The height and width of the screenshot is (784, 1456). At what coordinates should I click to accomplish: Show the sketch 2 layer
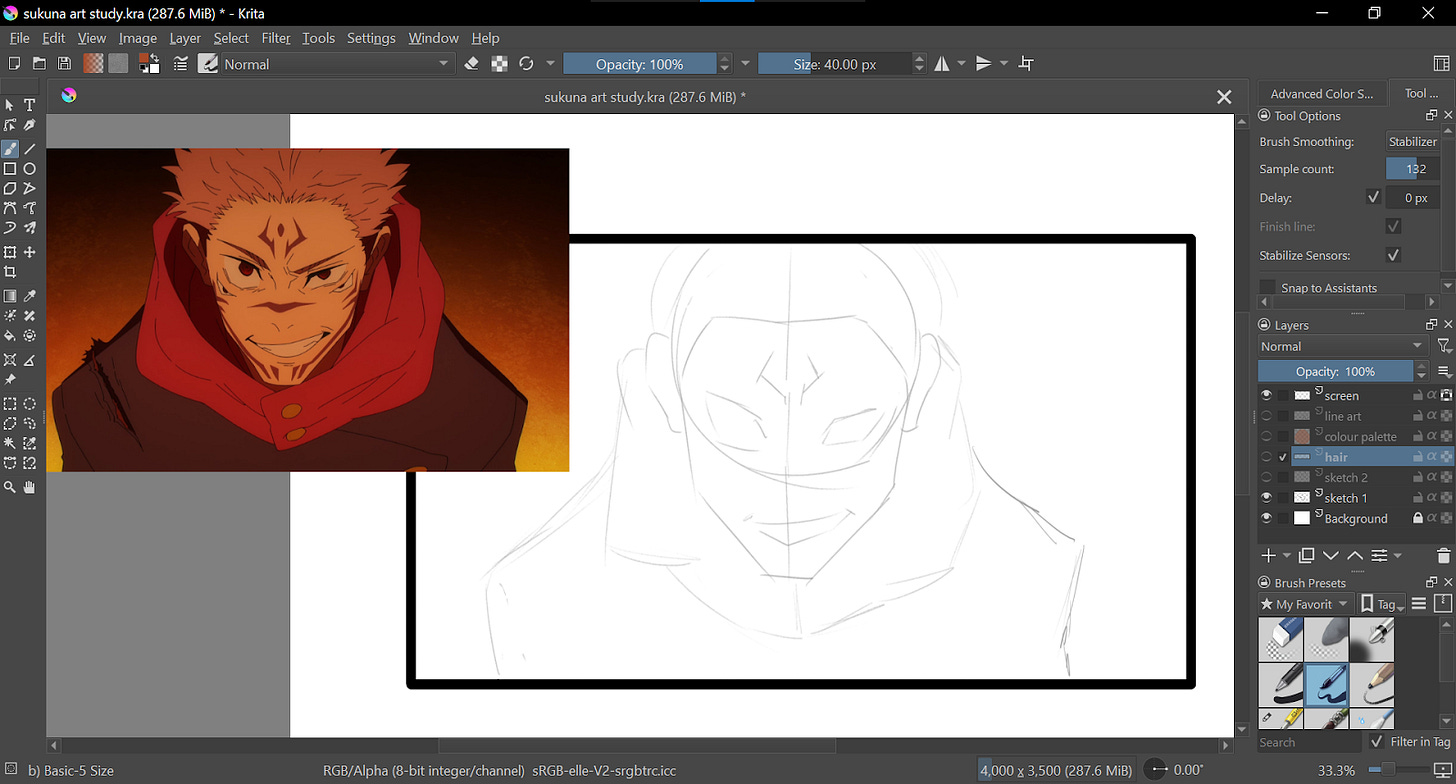(x=1267, y=478)
